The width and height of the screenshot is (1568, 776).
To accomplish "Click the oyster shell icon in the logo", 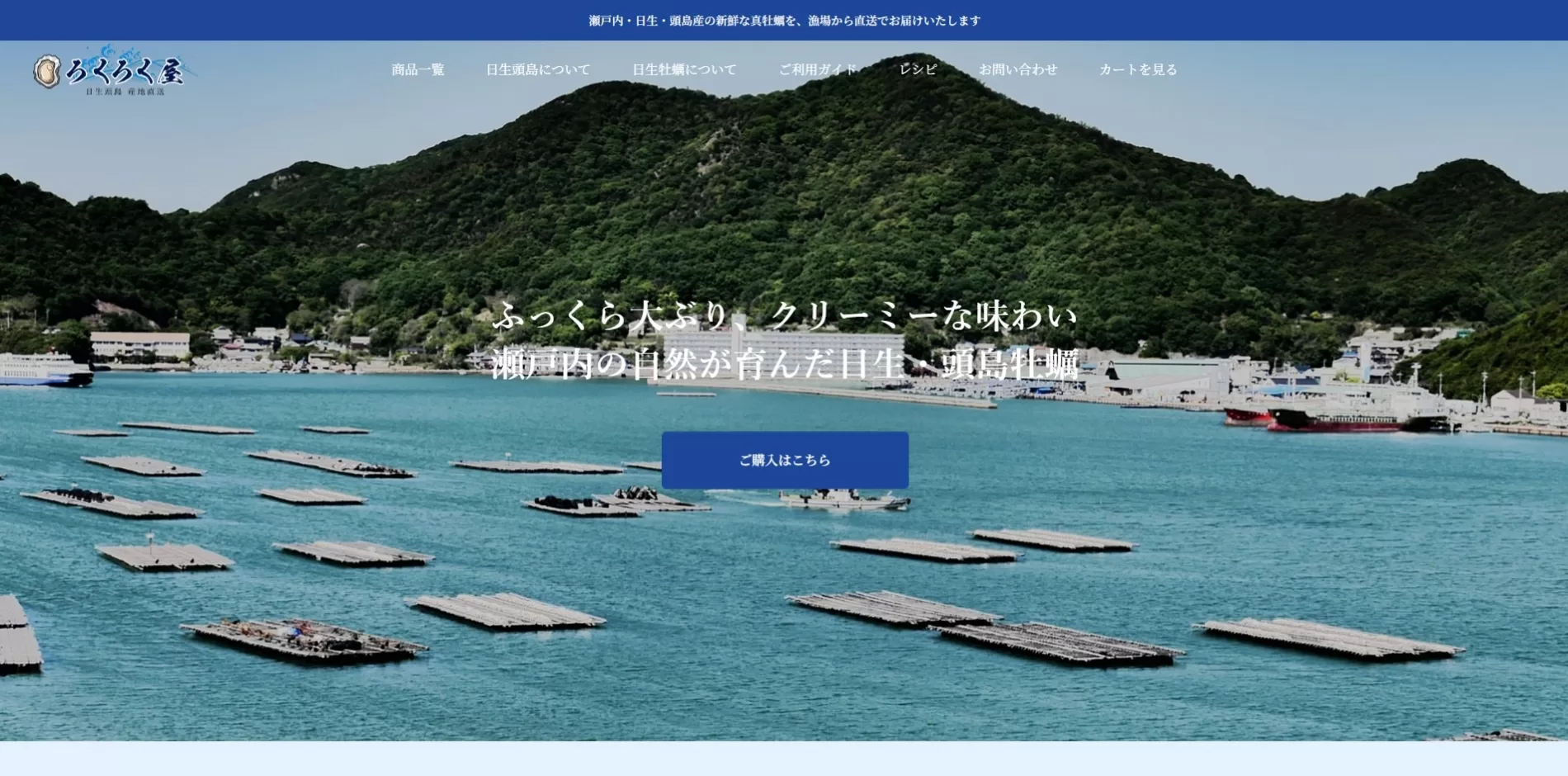I will pos(47,72).
